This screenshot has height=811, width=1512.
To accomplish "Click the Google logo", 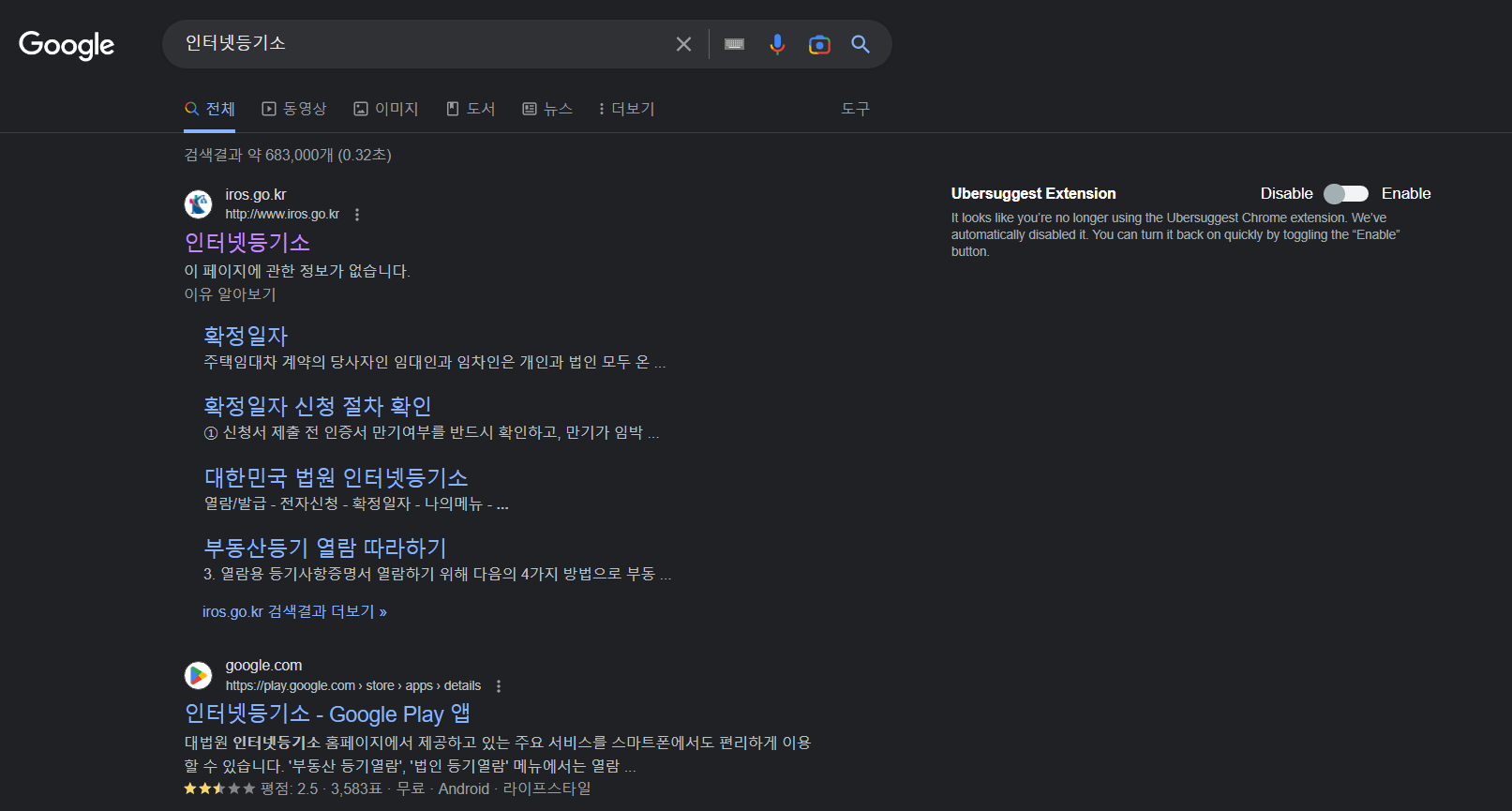I will 67,44.
